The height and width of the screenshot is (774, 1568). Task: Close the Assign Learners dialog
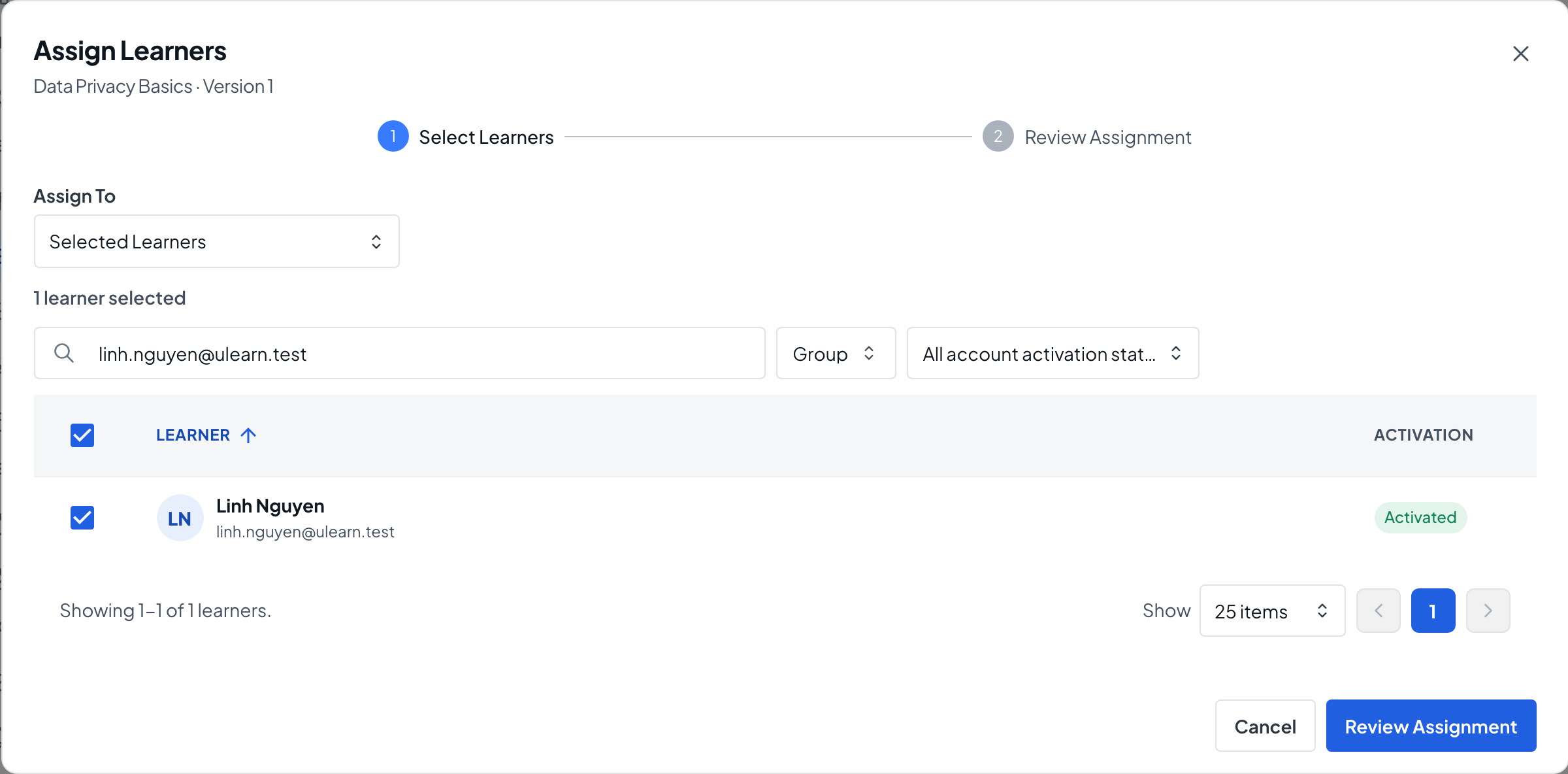tap(1520, 54)
